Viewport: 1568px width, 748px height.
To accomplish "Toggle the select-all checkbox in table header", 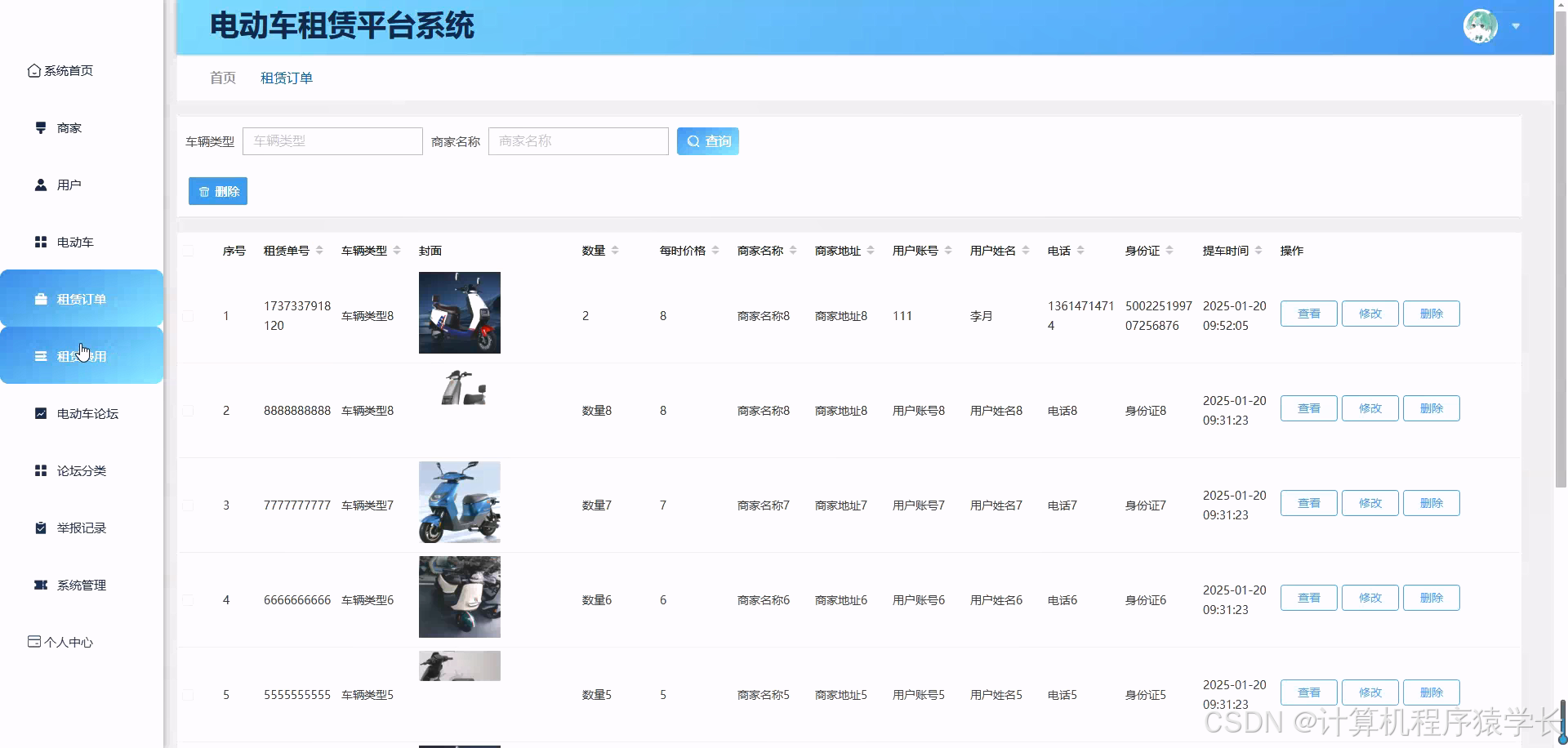I will point(189,251).
